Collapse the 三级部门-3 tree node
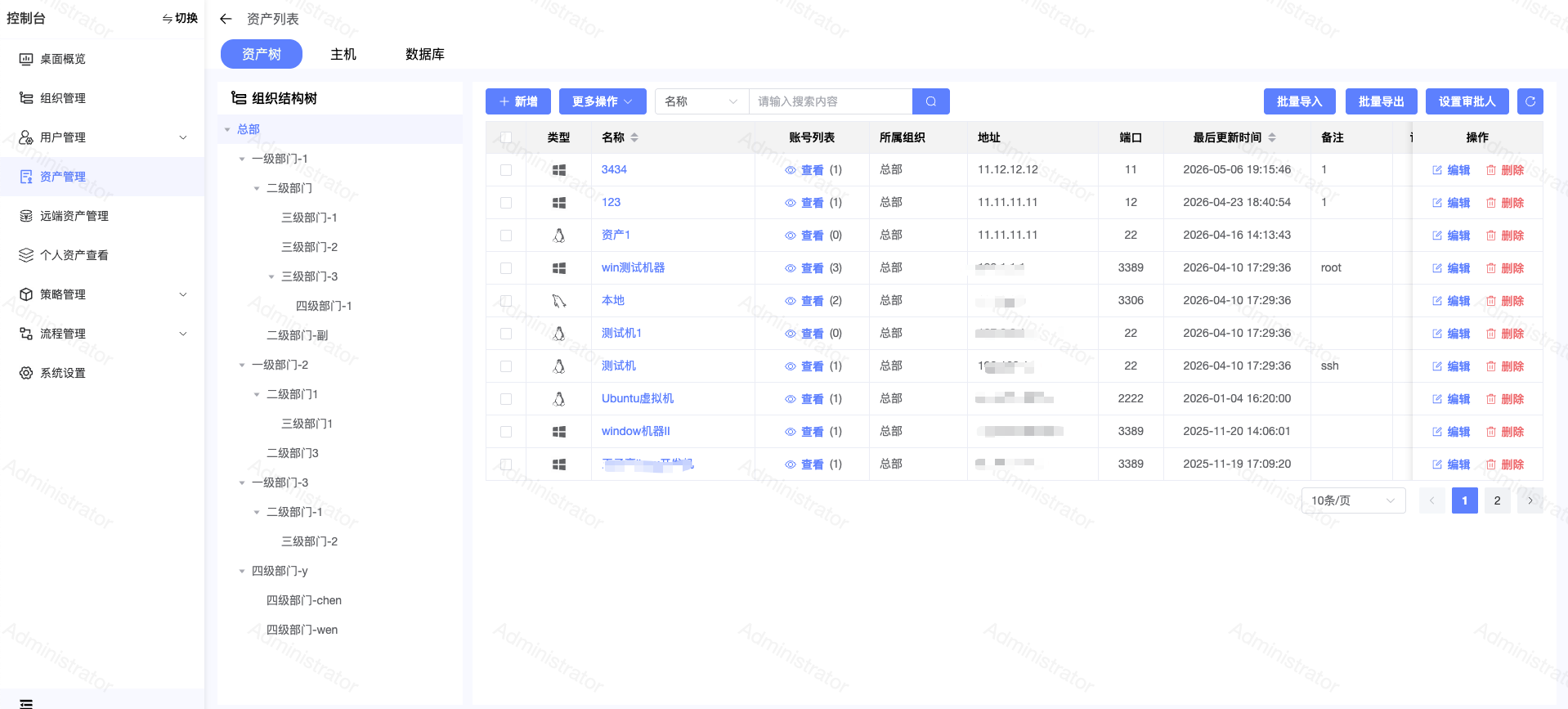 271,276
